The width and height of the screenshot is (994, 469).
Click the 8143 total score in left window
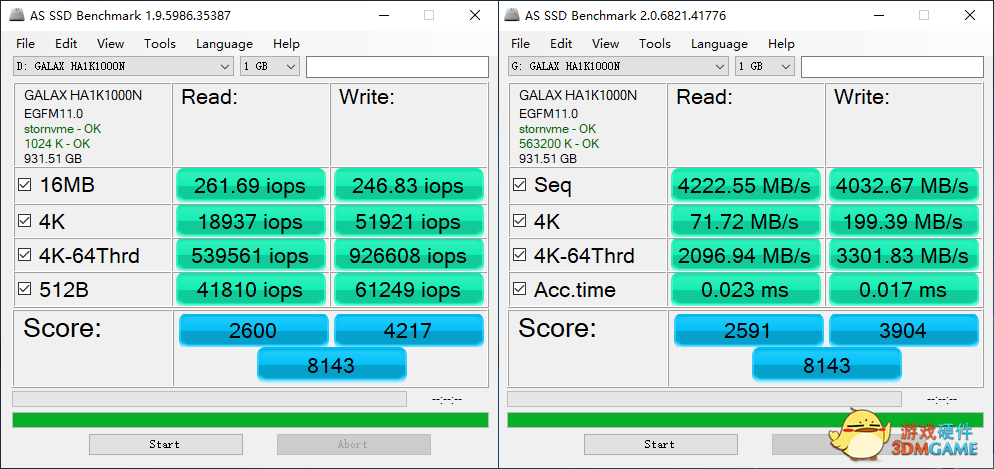pyautogui.click(x=332, y=365)
